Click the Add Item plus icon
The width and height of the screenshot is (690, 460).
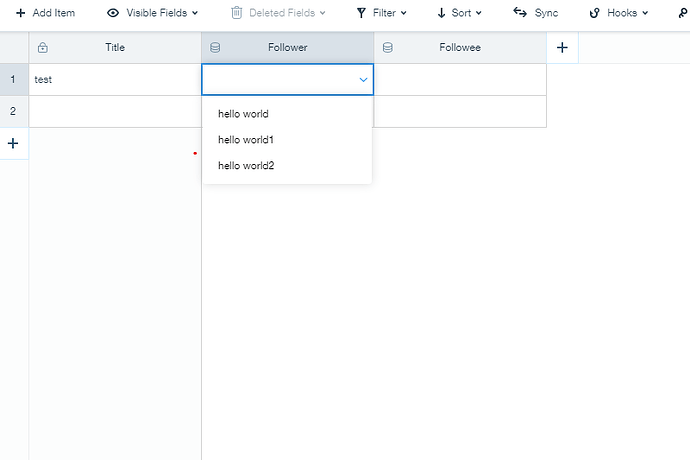(x=20, y=13)
